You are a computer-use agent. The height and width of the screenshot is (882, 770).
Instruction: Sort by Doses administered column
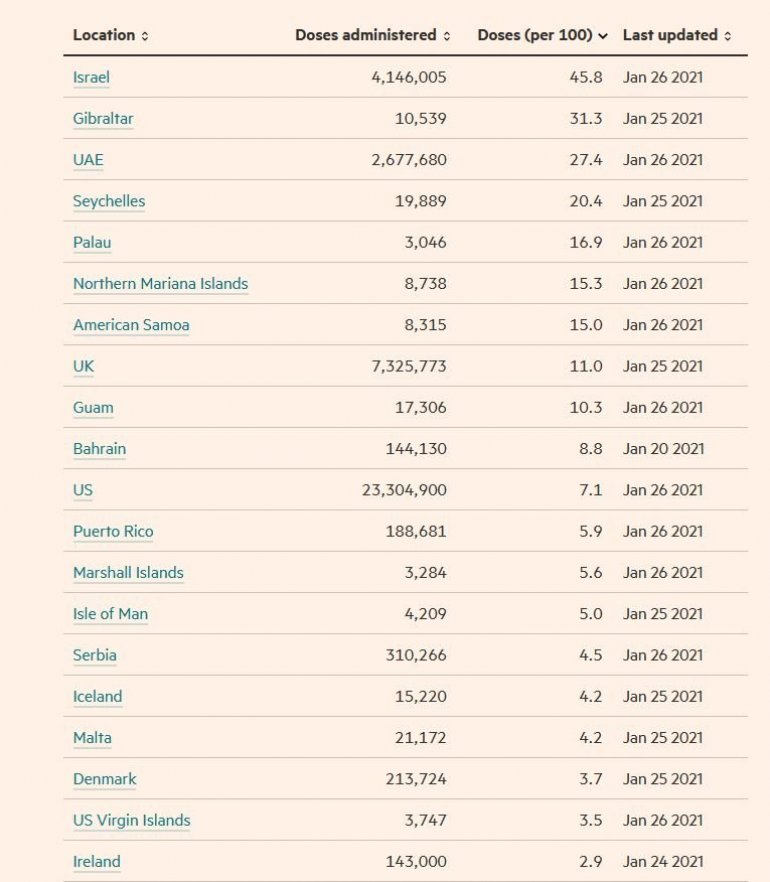coord(372,35)
